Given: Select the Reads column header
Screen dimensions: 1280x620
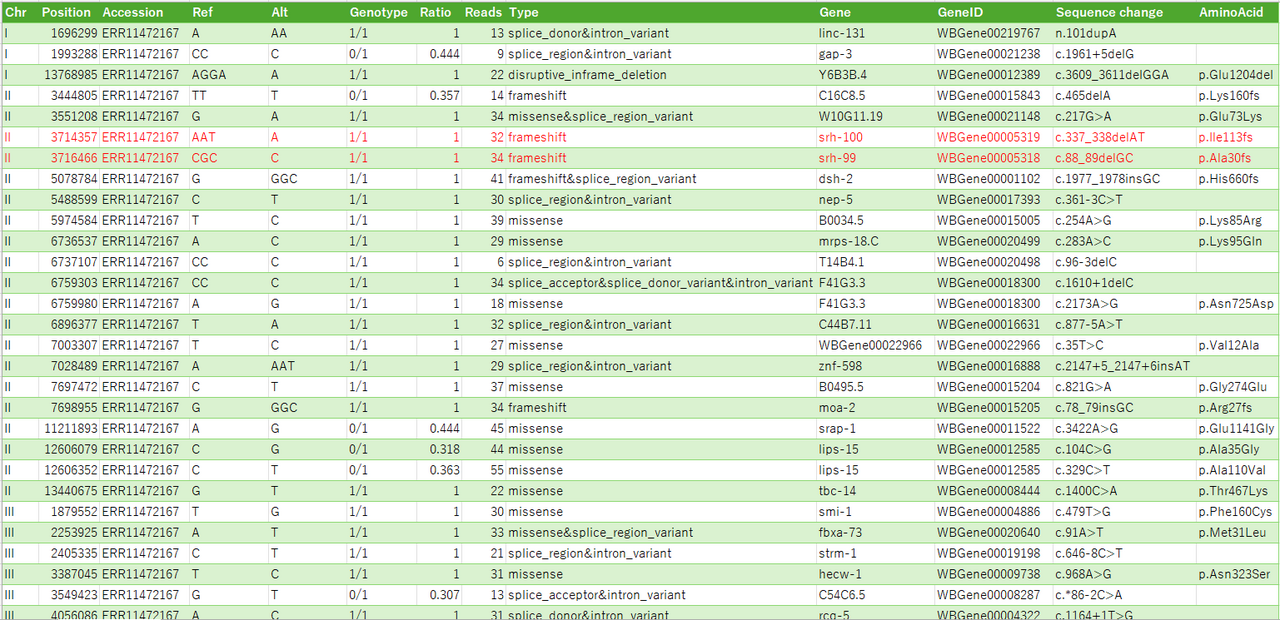Looking at the screenshot, I should (483, 12).
